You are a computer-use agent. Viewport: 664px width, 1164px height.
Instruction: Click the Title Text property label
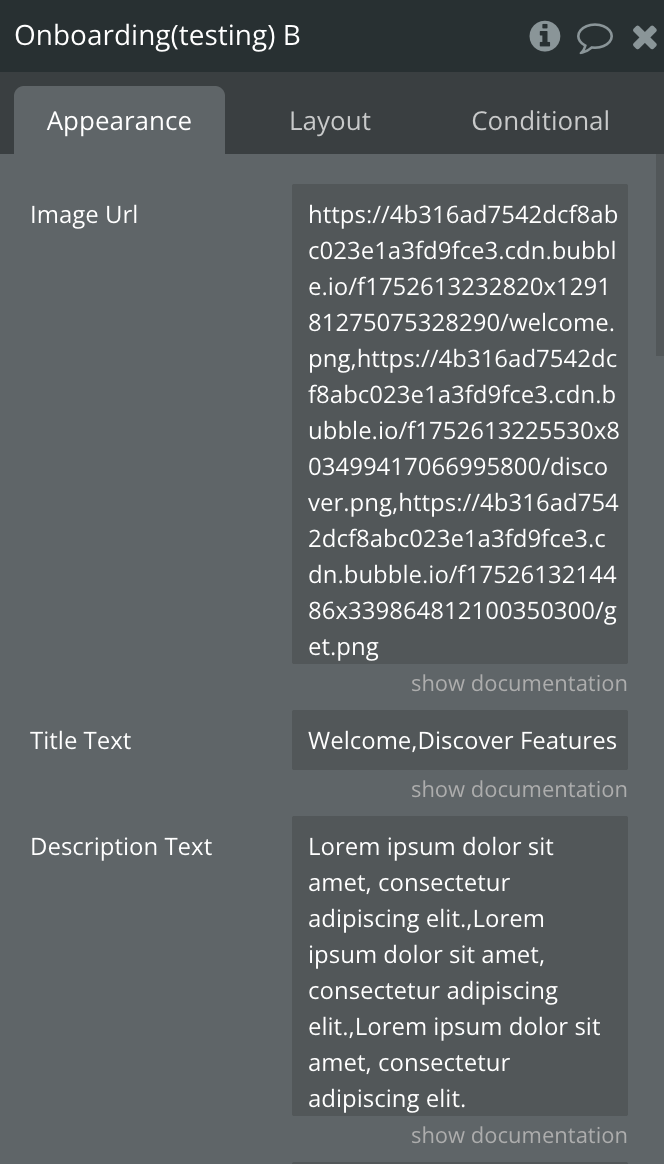(81, 741)
